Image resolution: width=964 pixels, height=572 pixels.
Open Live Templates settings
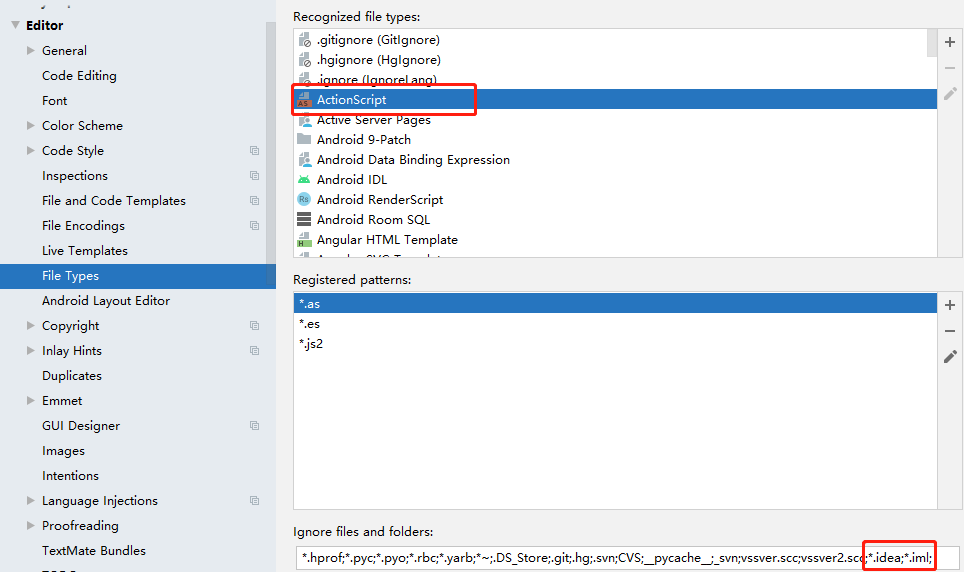[x=85, y=251]
